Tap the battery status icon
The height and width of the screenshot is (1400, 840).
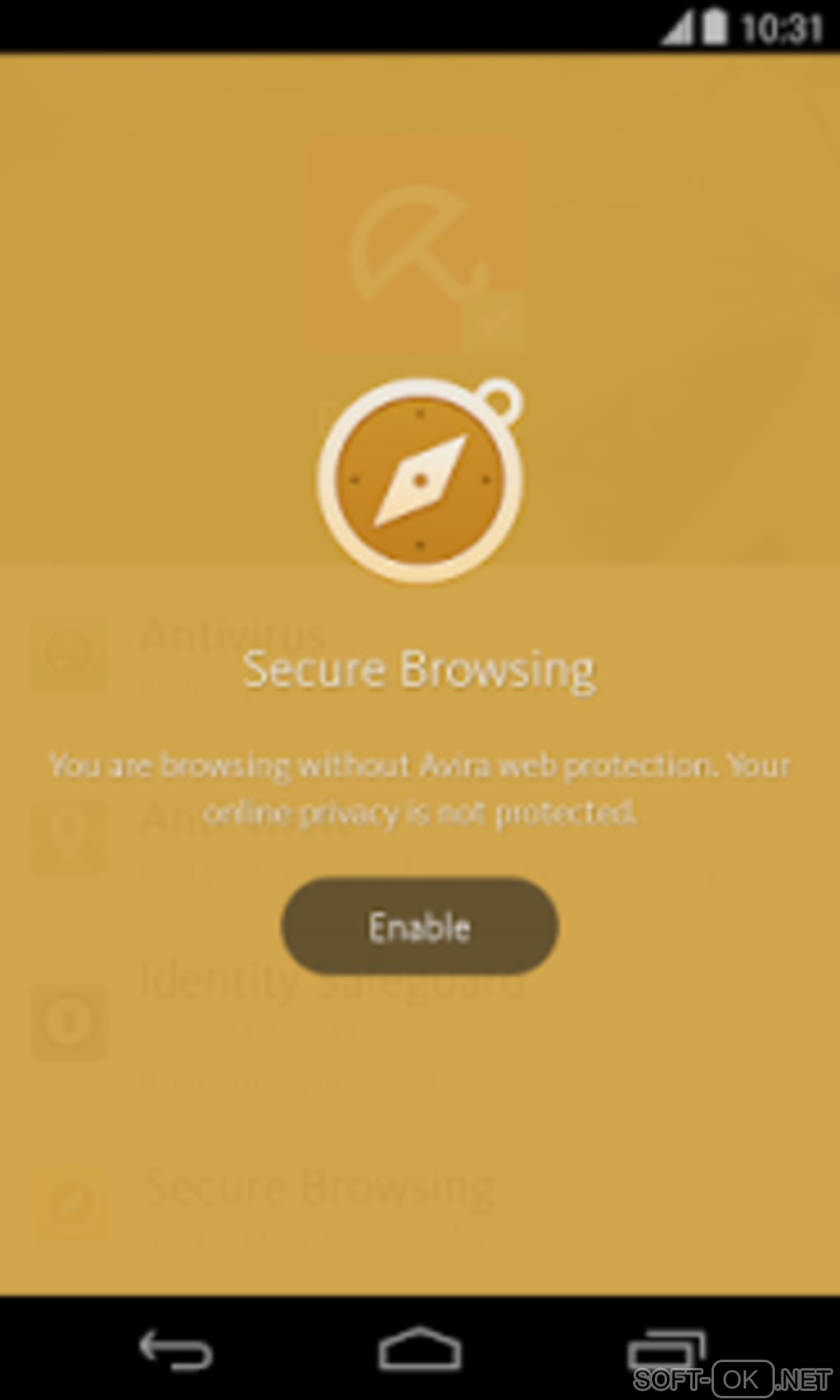click(x=715, y=26)
